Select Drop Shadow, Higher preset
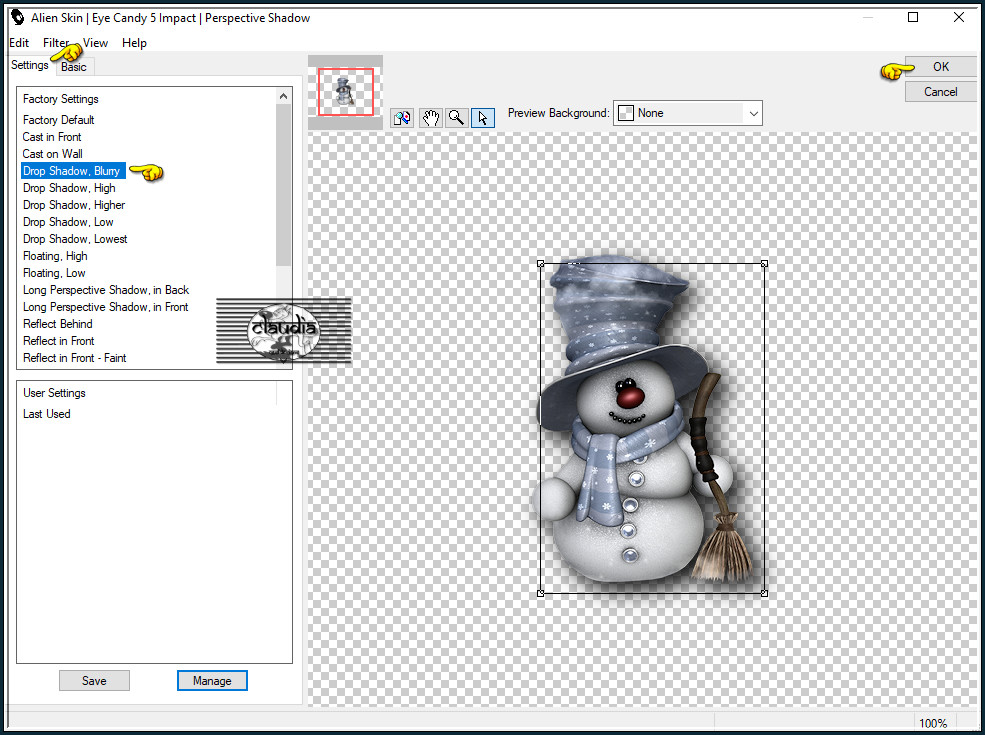The image size is (985, 735). pos(74,205)
